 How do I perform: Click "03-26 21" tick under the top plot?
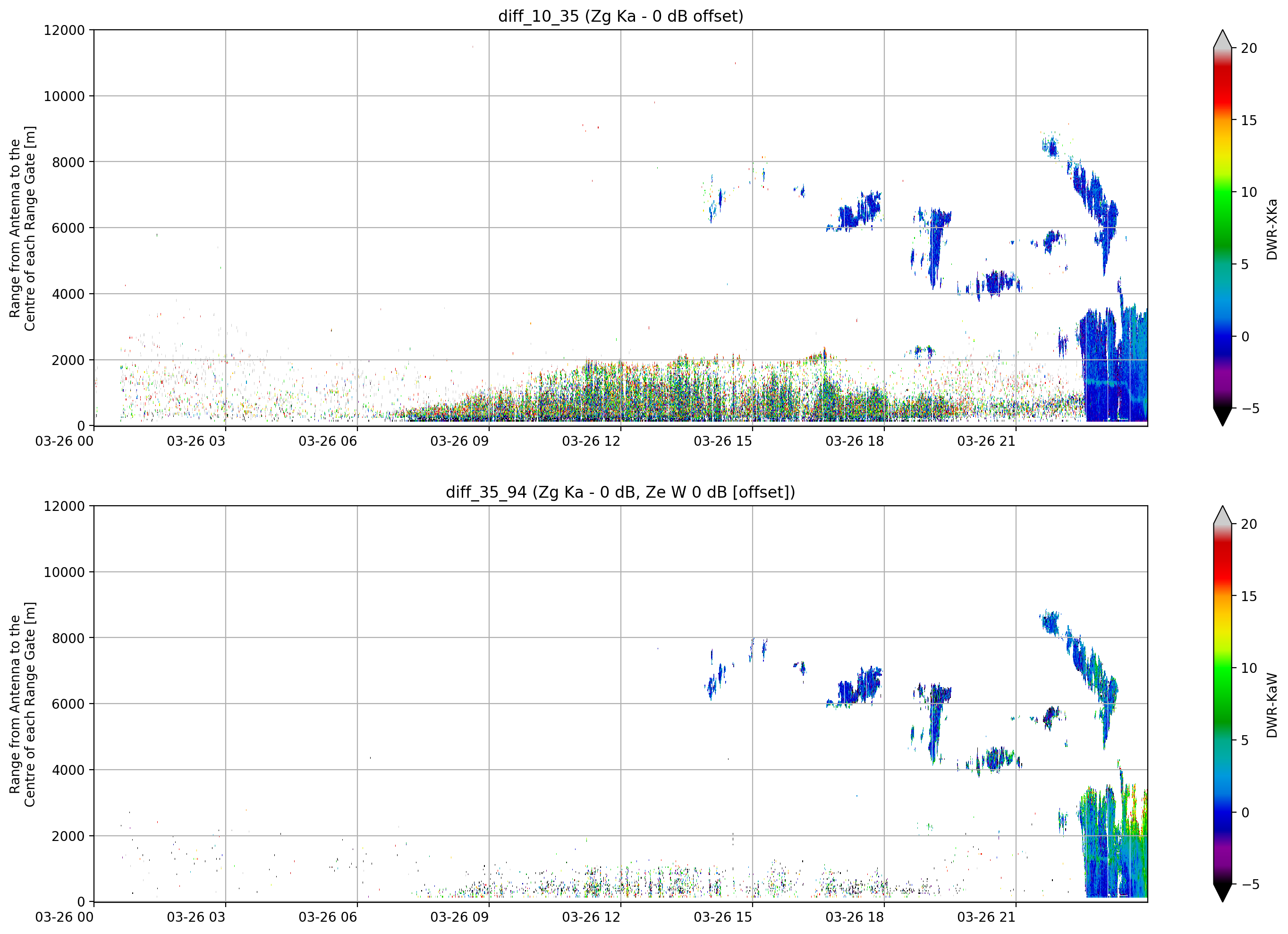pyautogui.click(x=986, y=442)
